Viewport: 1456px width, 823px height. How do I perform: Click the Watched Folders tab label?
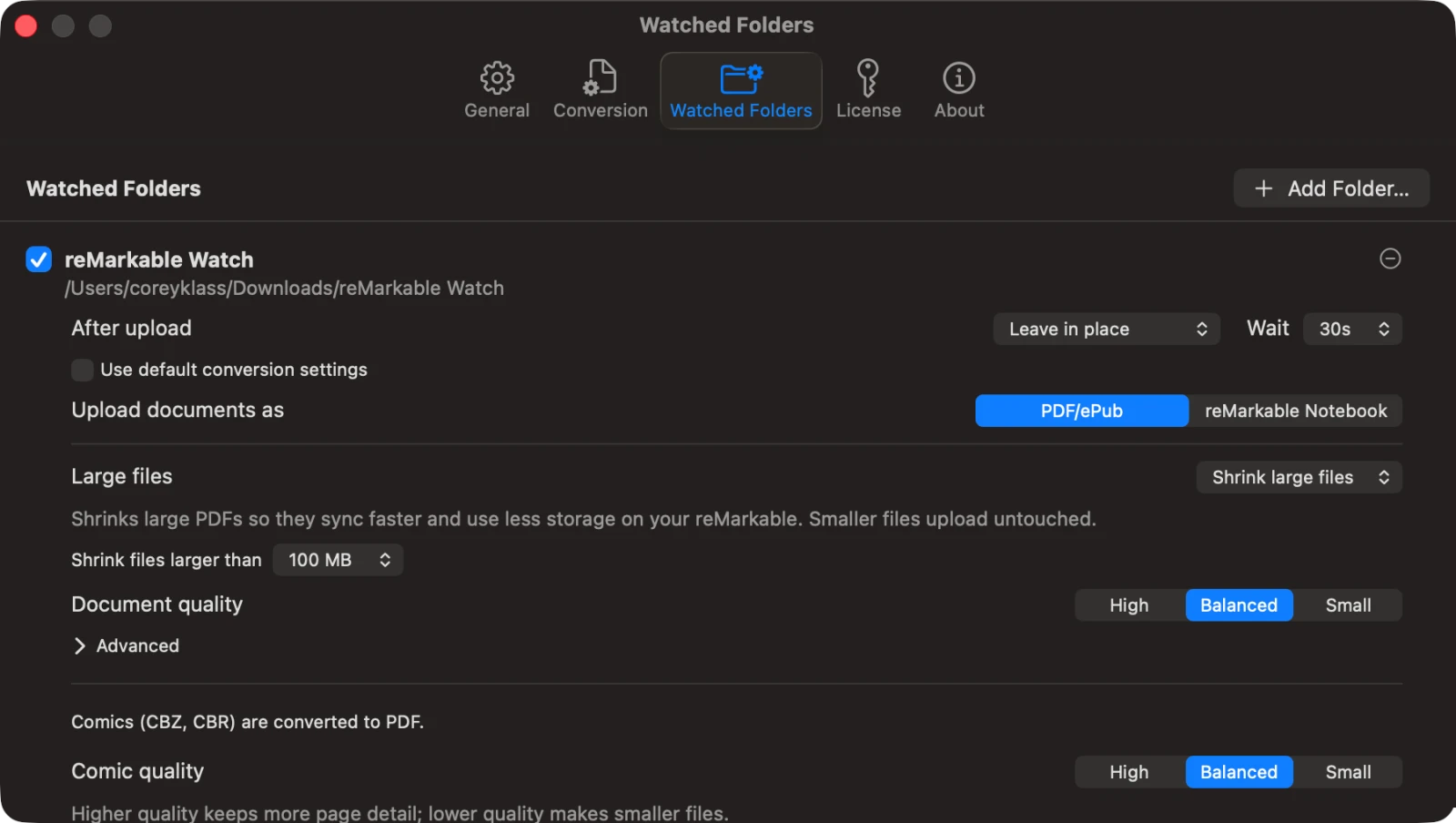click(741, 110)
